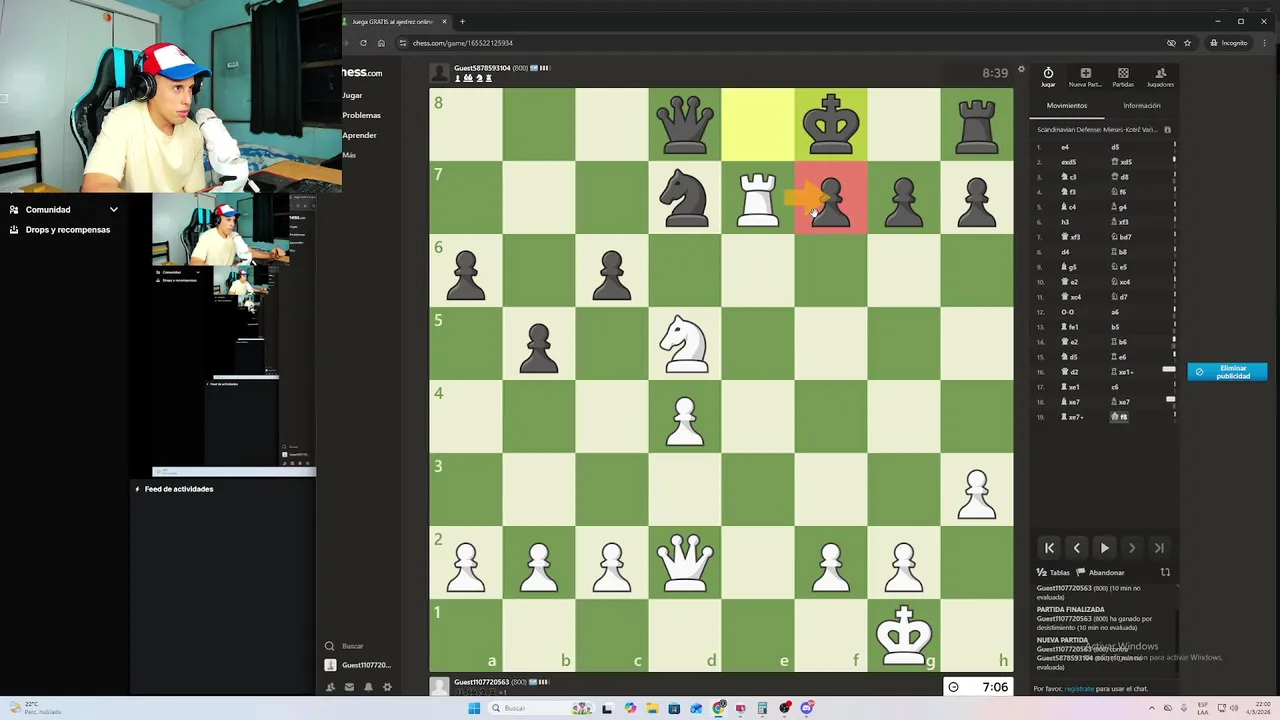Viewport: 1280px width, 720px height.
Task: Open Chrome from the taskbar
Action: [x=719, y=708]
